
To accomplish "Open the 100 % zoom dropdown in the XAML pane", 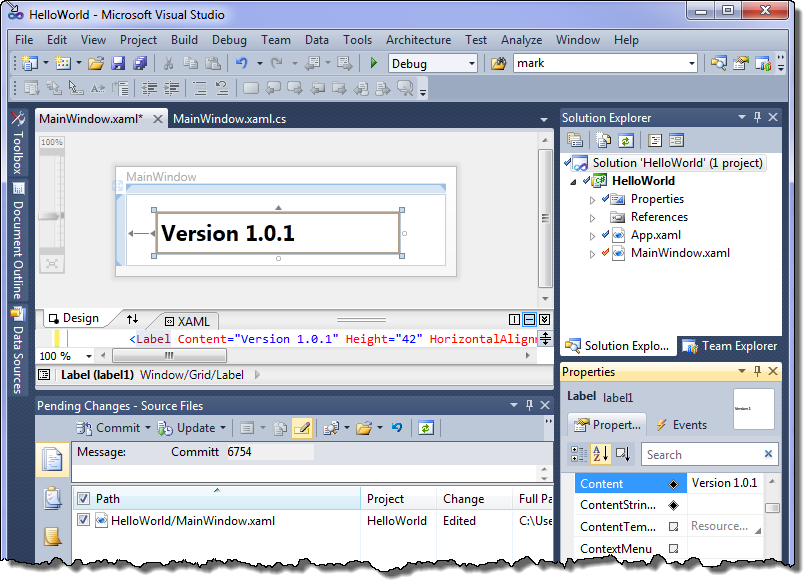I will pos(88,356).
